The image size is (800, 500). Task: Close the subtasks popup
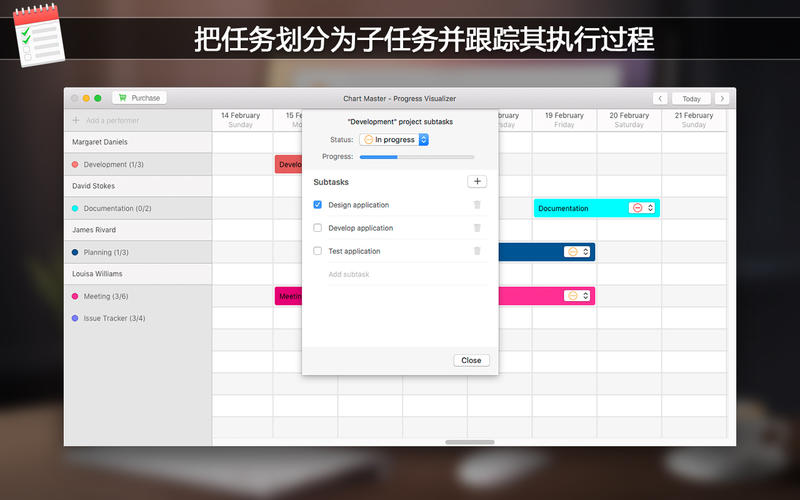[471, 360]
